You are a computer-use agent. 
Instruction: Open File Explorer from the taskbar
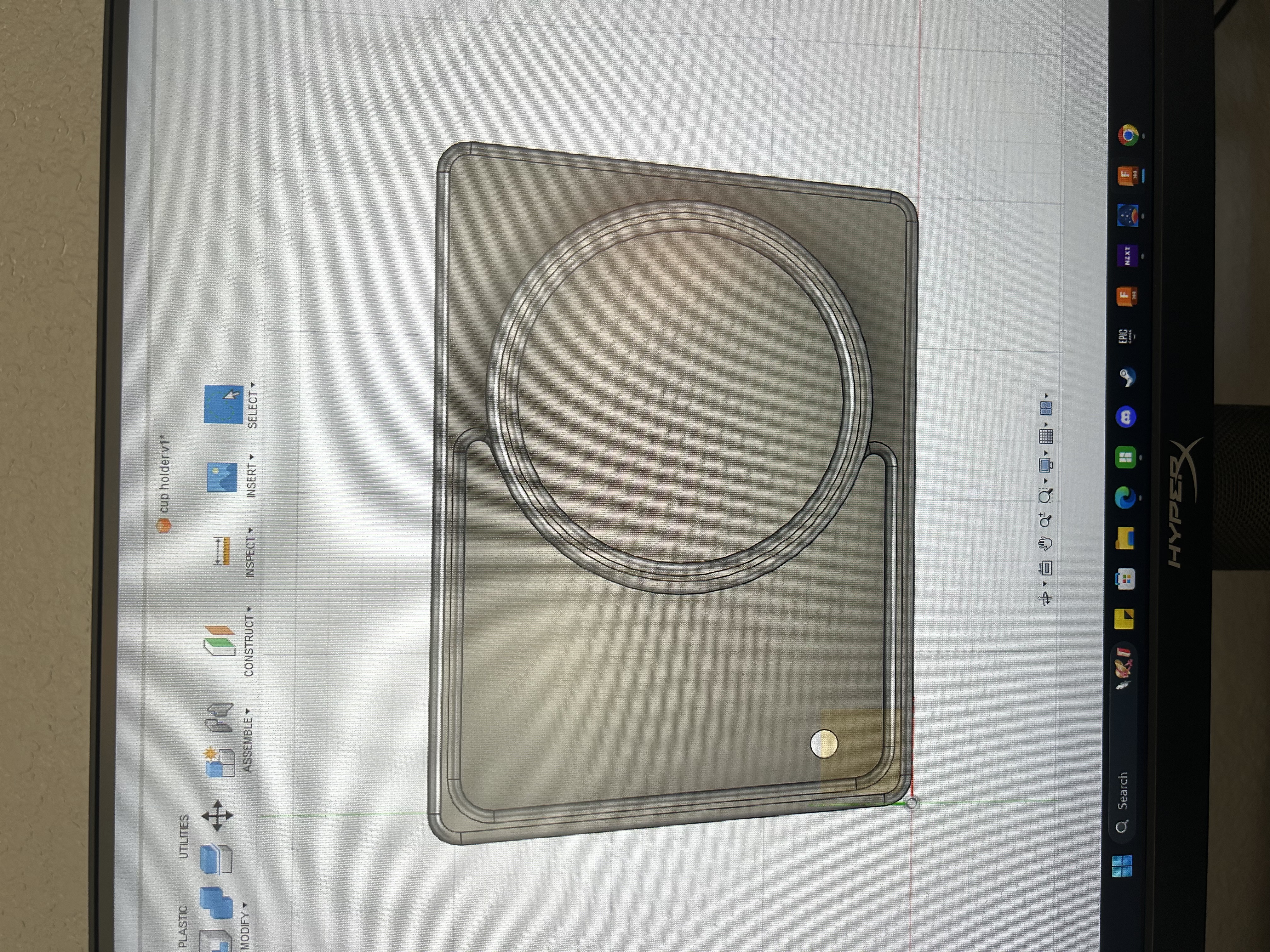click(x=1125, y=538)
